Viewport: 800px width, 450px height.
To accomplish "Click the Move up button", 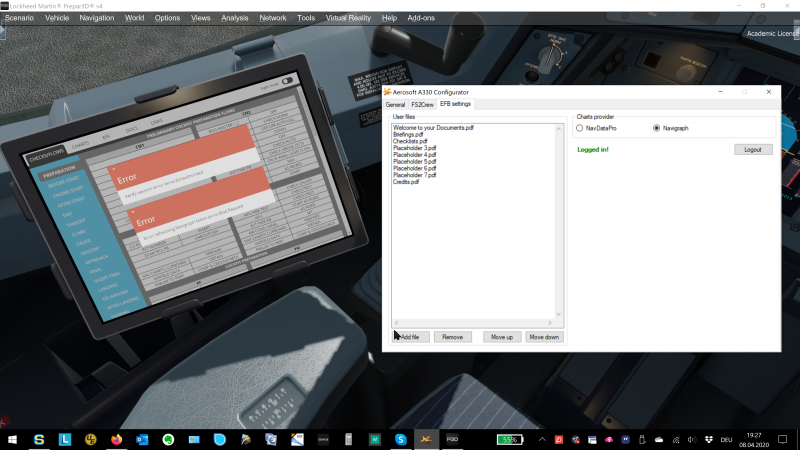I will tap(502, 337).
